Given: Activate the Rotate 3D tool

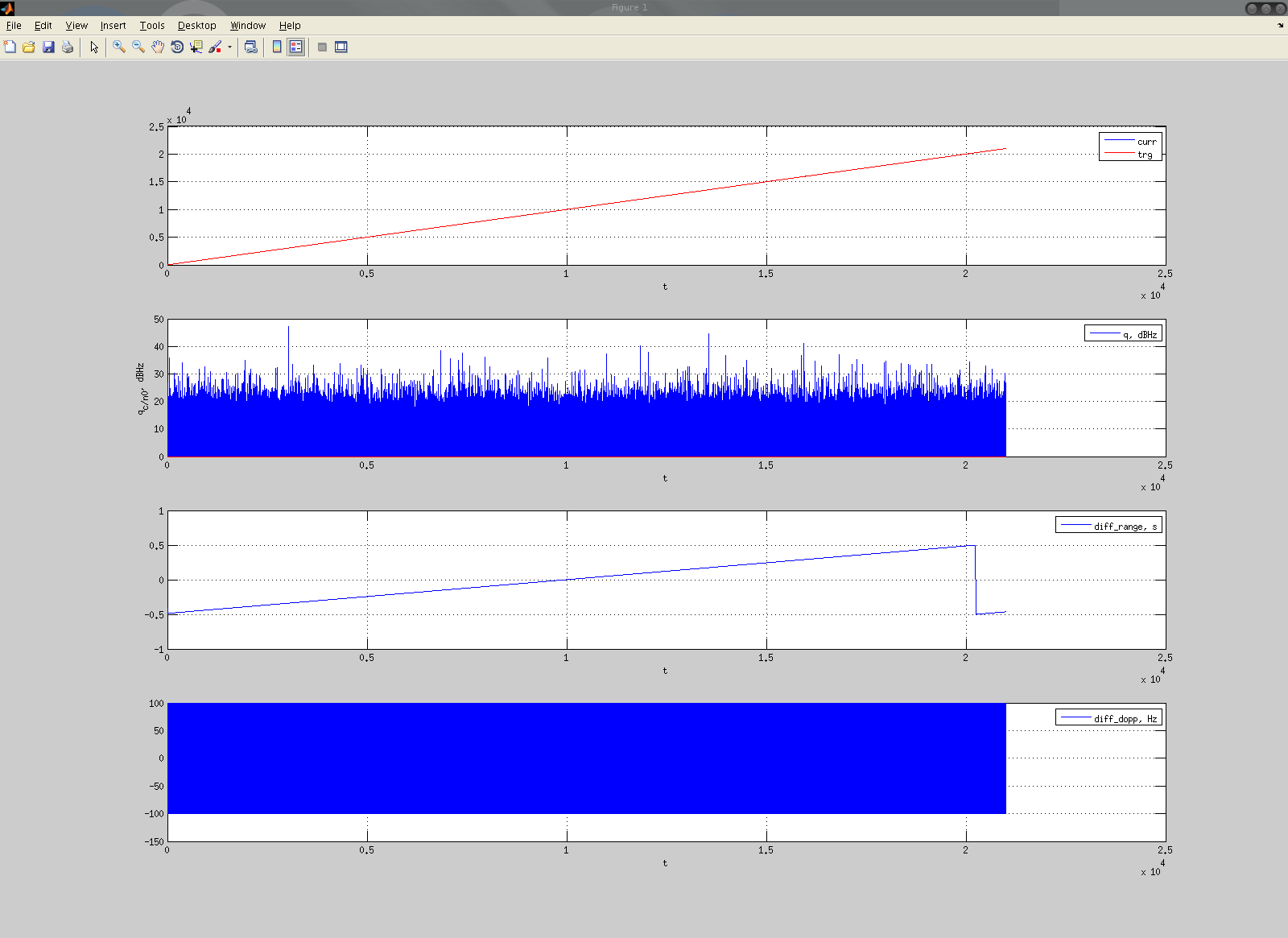Looking at the screenshot, I should point(177,47).
